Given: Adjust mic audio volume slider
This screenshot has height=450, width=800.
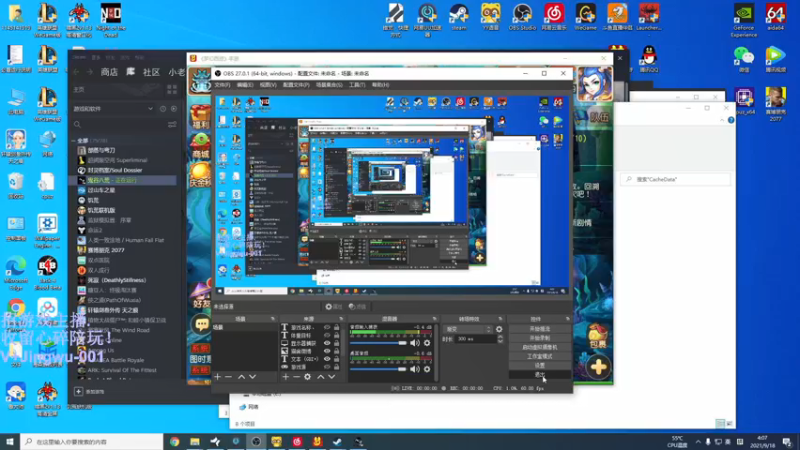Looking at the screenshot, I should (378, 343).
